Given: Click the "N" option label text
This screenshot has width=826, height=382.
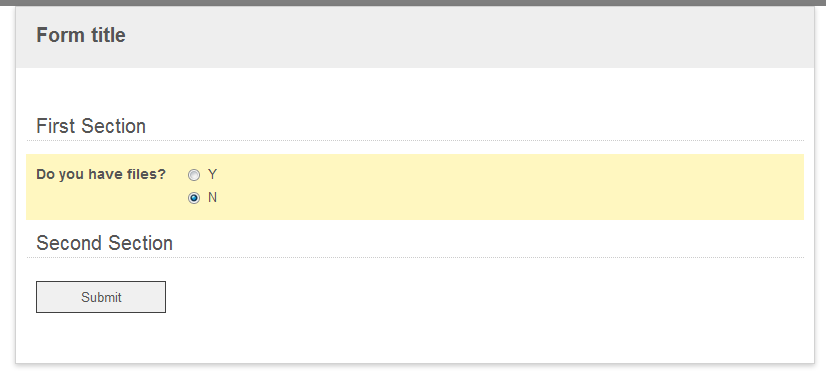Looking at the screenshot, I should 212,198.
